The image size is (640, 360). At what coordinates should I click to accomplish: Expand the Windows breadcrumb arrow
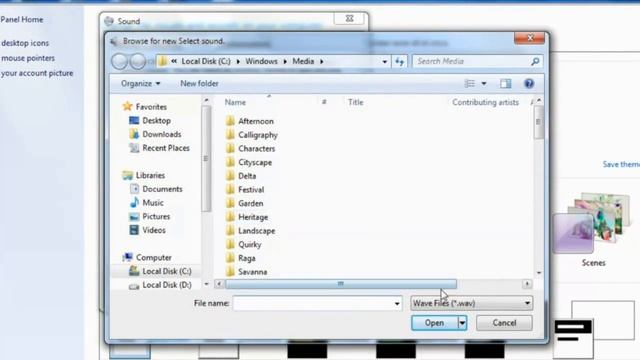tap(285, 62)
